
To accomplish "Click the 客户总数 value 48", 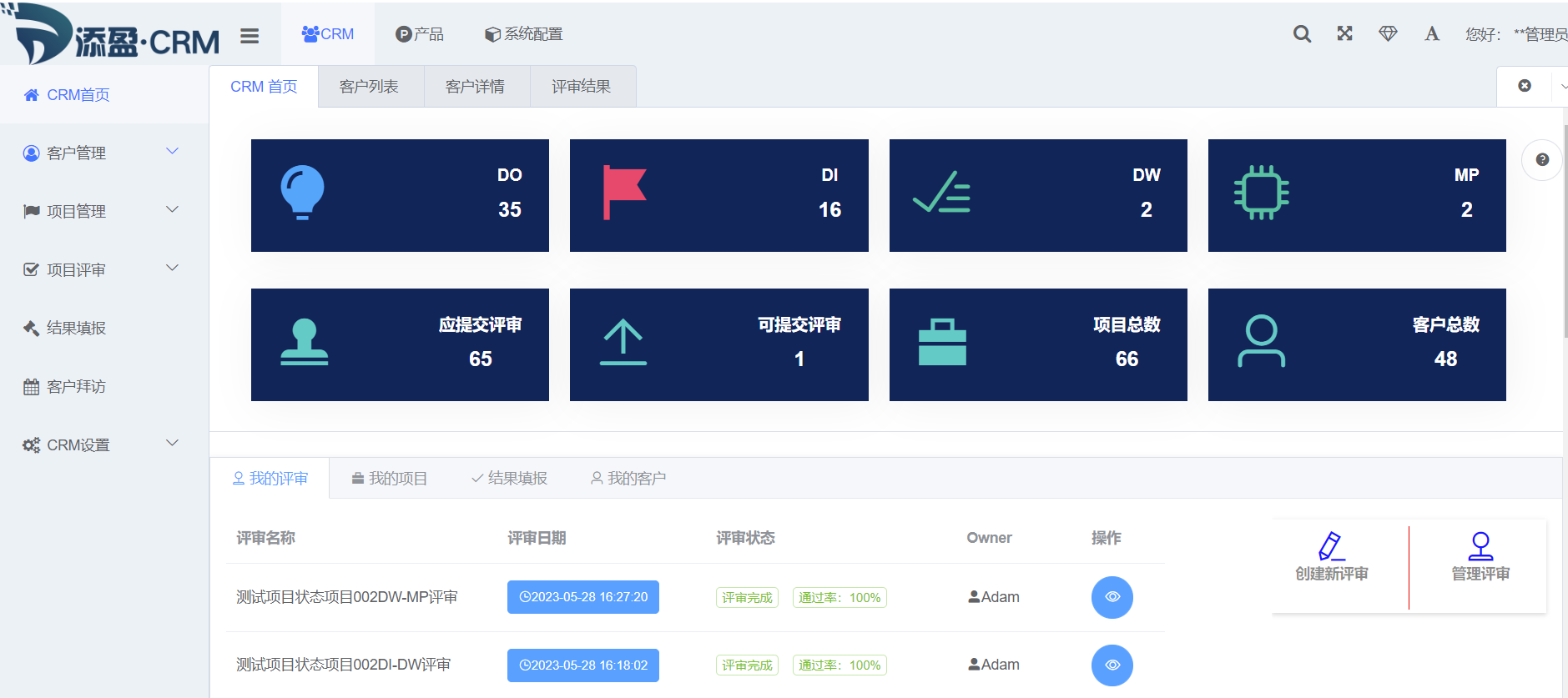I will click(1445, 359).
